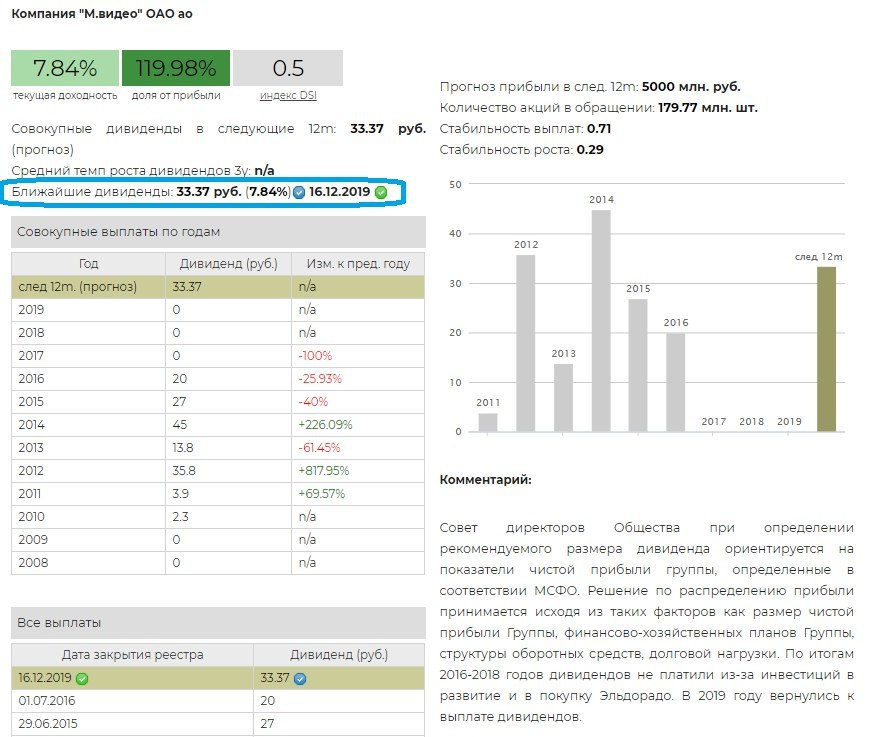The width and height of the screenshot is (890, 737).
Task: Select the 2016 bar in the chart
Action: pyautogui.click(x=675, y=382)
